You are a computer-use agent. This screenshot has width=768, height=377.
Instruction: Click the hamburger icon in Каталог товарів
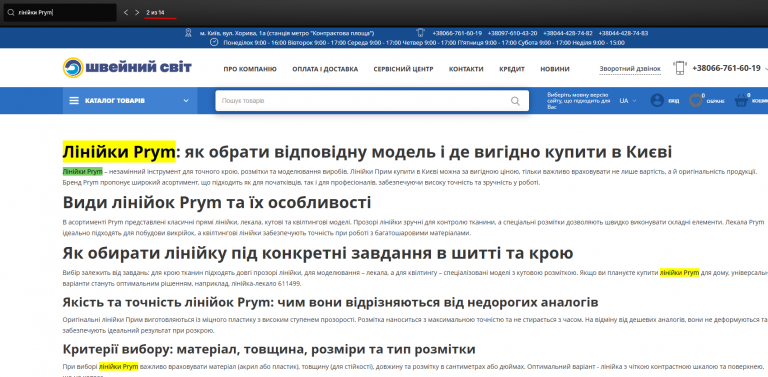pyautogui.click(x=74, y=100)
